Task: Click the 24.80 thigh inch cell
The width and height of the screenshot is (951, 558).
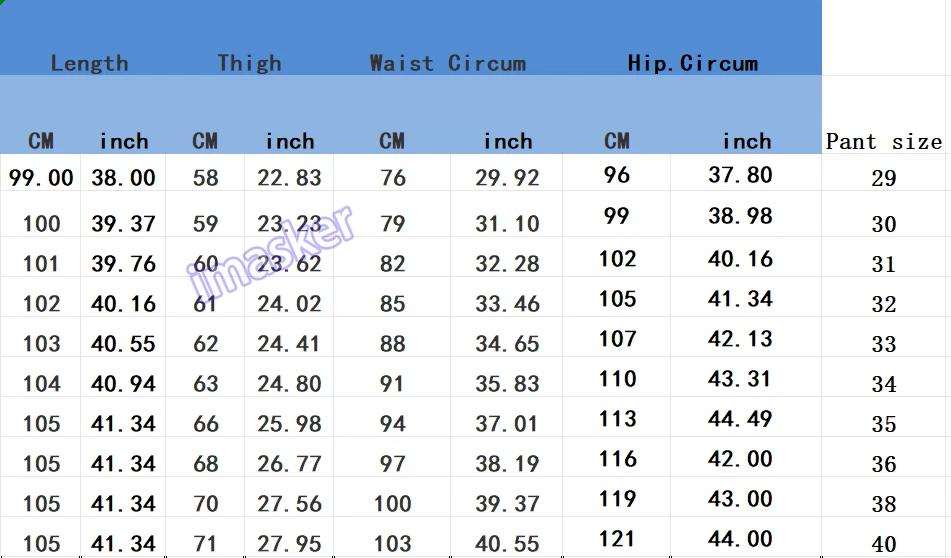Action: pyautogui.click(x=289, y=384)
